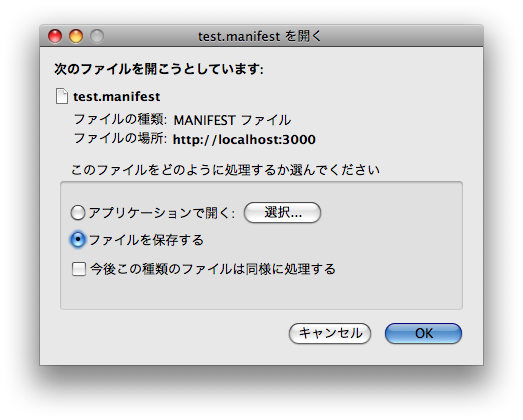Image resolution: width=523 pixels, height=420 pixels.
Task: Click the http://localhost:3000 location text
Action: point(244,139)
